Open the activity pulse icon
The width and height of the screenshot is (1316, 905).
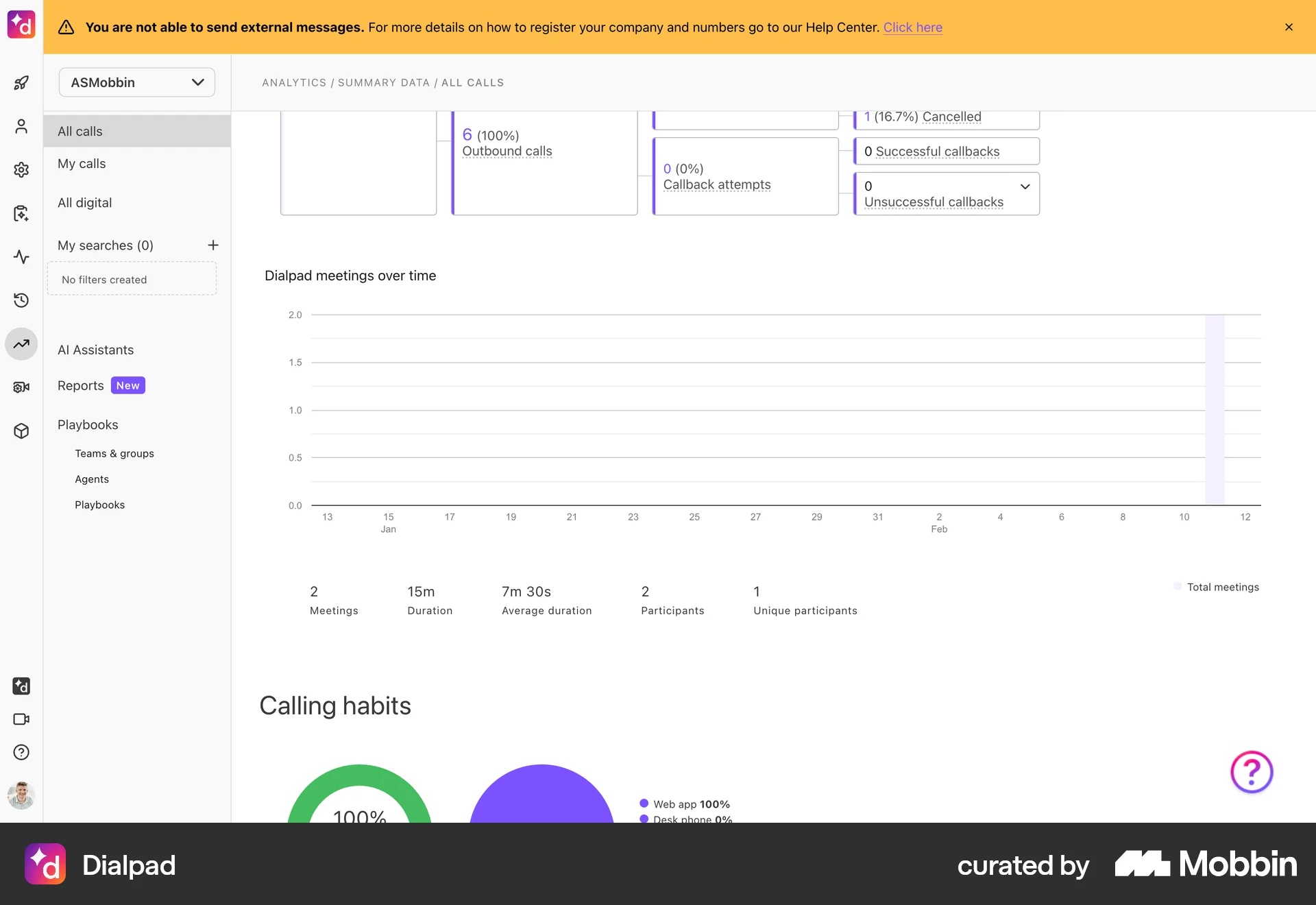21,257
